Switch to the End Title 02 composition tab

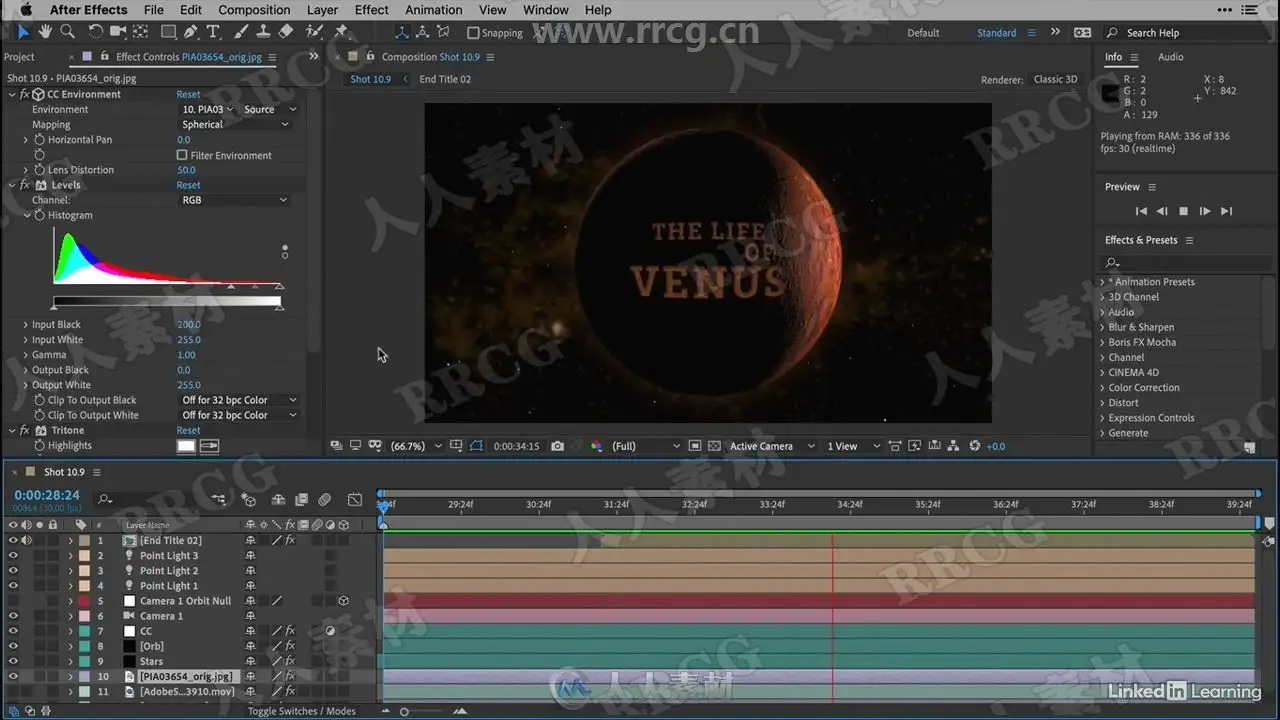pyautogui.click(x=445, y=79)
